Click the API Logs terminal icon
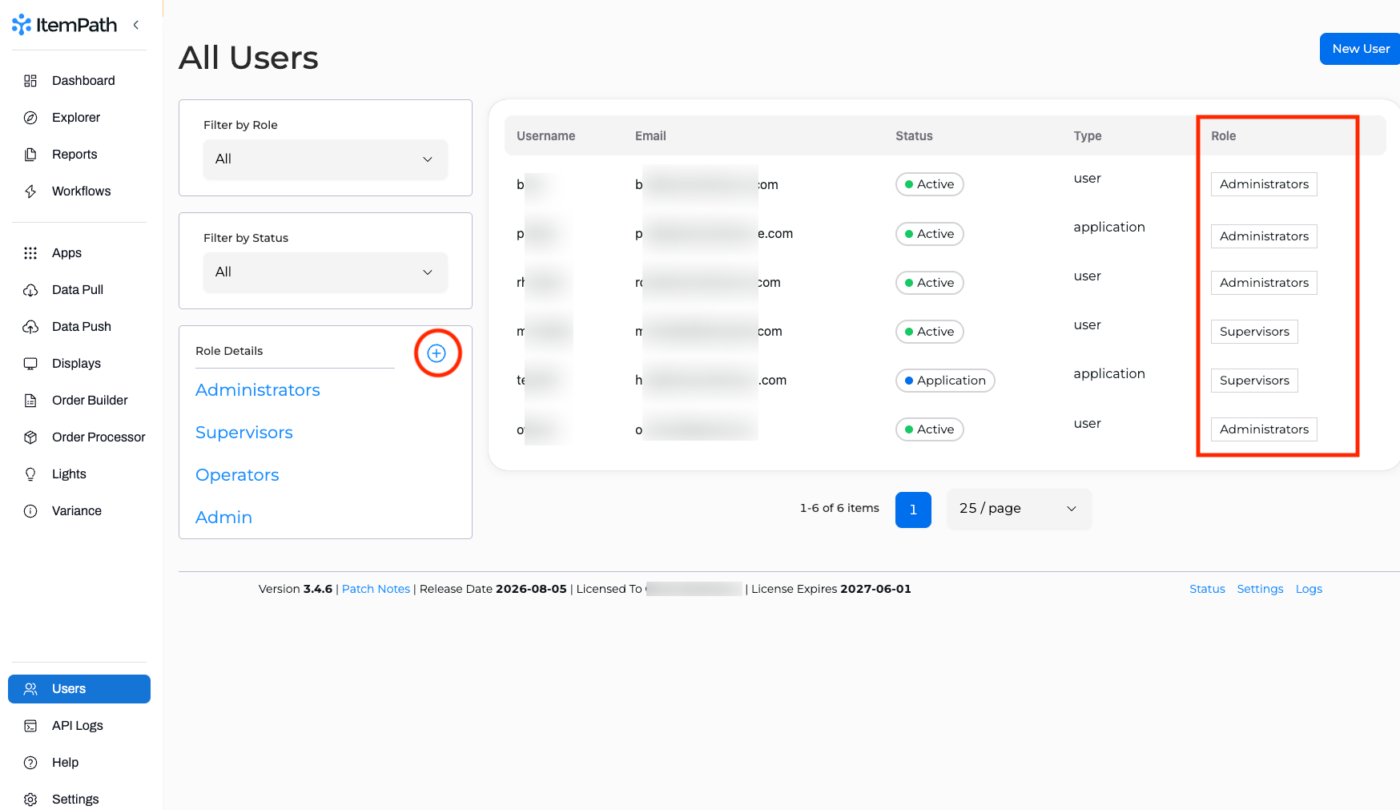 coord(30,726)
